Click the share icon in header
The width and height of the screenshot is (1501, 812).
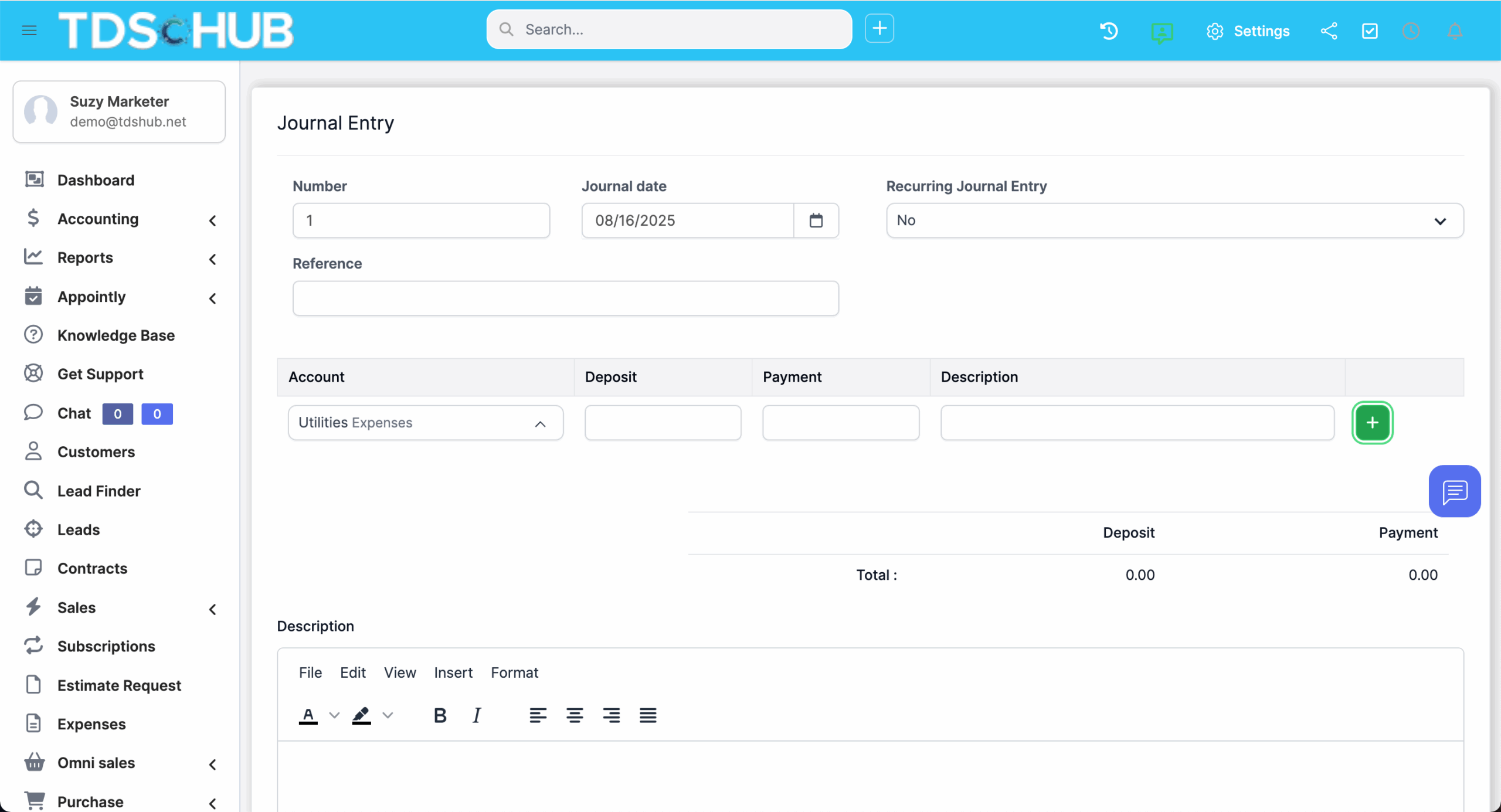tap(1329, 31)
